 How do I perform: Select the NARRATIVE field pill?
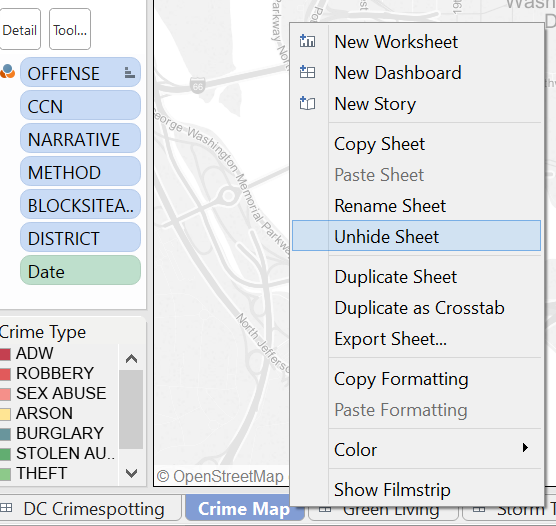coord(80,138)
